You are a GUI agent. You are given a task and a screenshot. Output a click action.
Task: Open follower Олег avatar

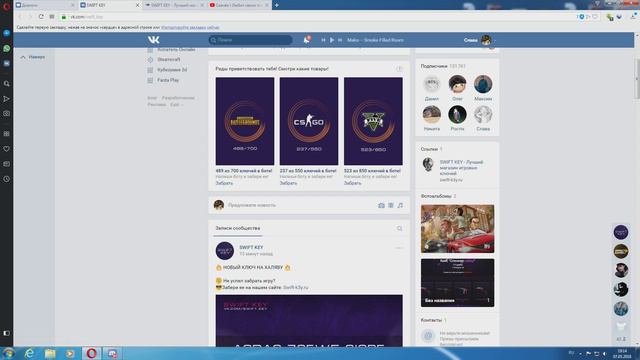point(457,84)
